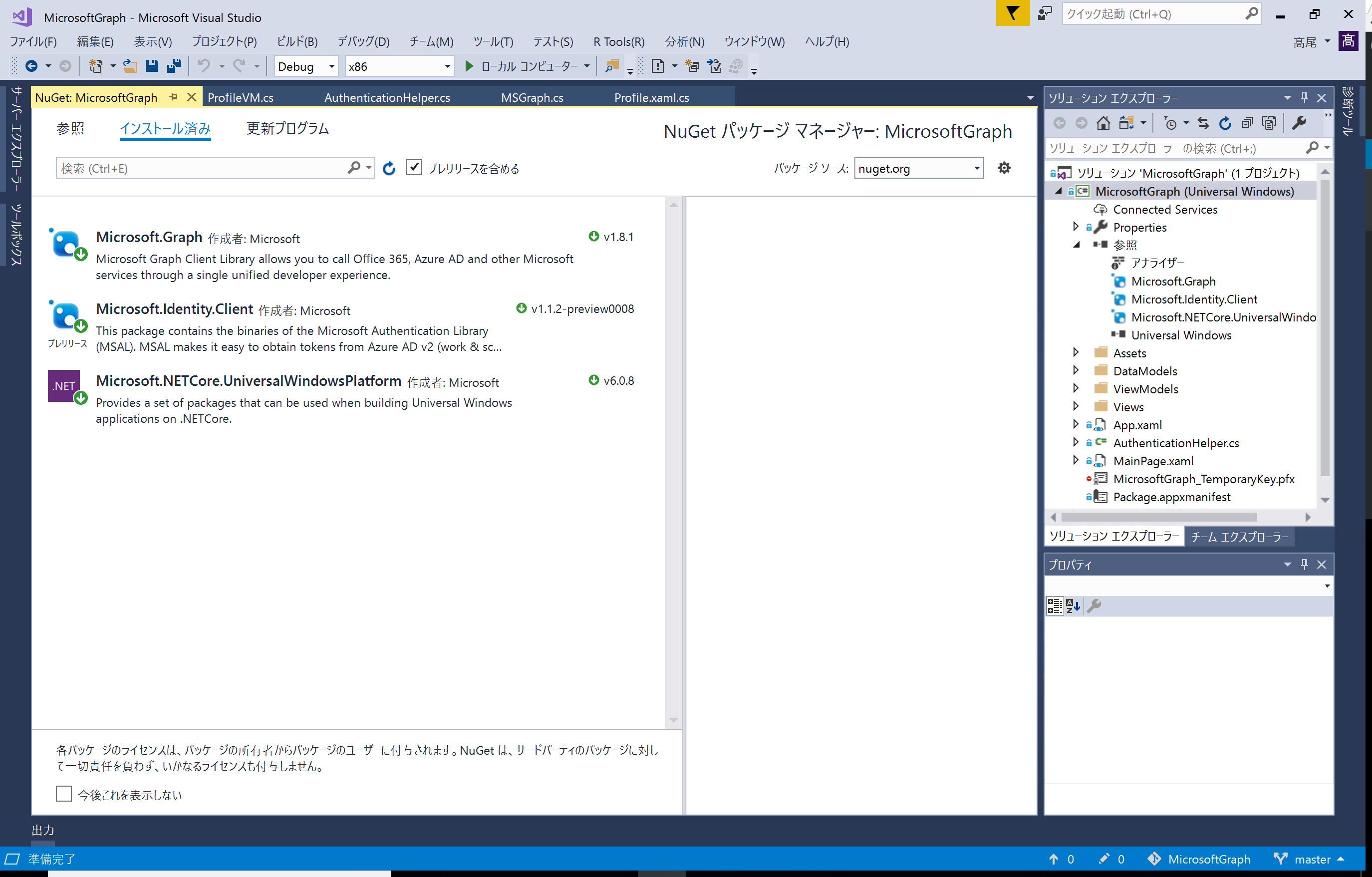Click the yellow notification filter flag icon
Screen dimensions: 1372x877
click(1013, 13)
